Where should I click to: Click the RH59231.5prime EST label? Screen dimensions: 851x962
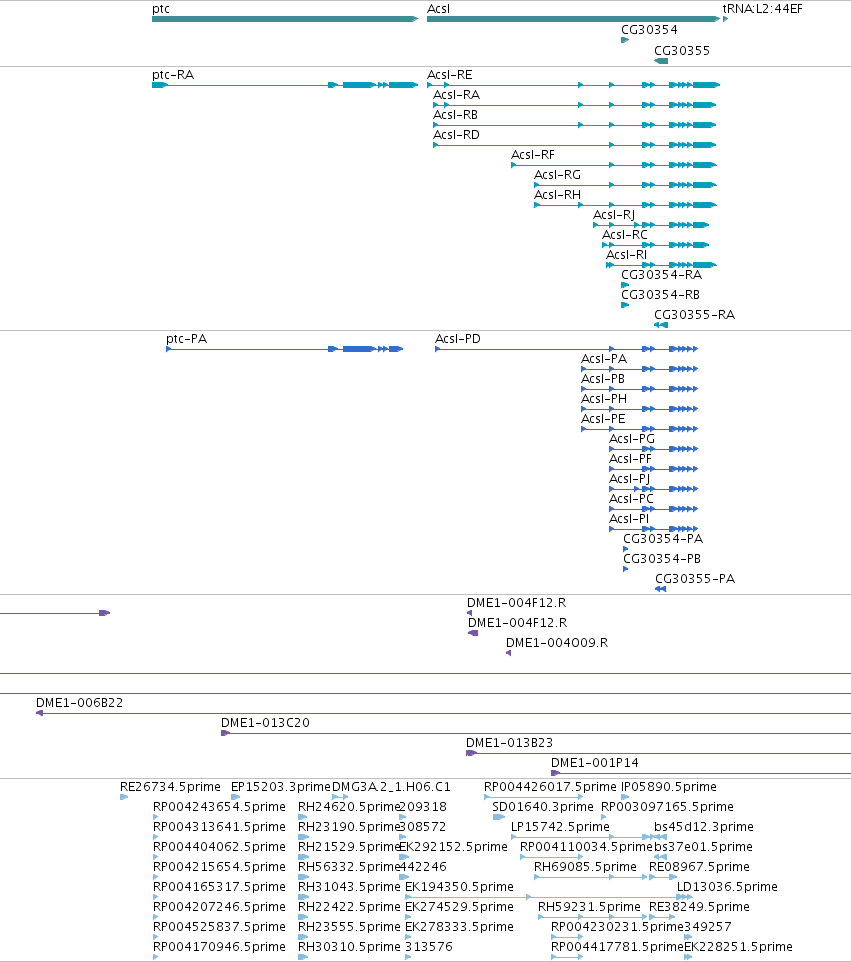[x=590, y=906]
